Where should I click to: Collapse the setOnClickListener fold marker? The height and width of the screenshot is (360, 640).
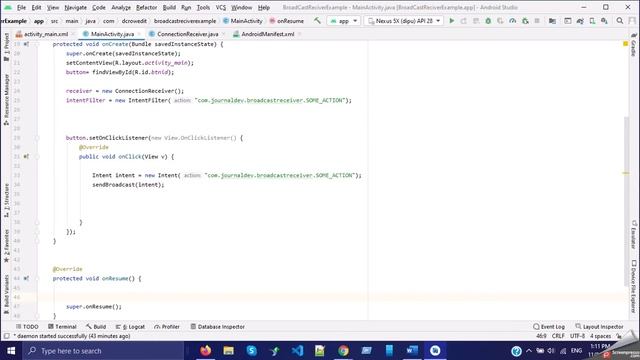click(37, 138)
